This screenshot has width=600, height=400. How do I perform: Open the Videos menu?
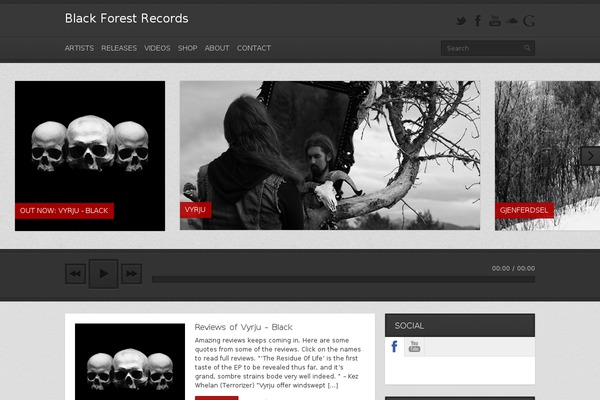(x=157, y=48)
